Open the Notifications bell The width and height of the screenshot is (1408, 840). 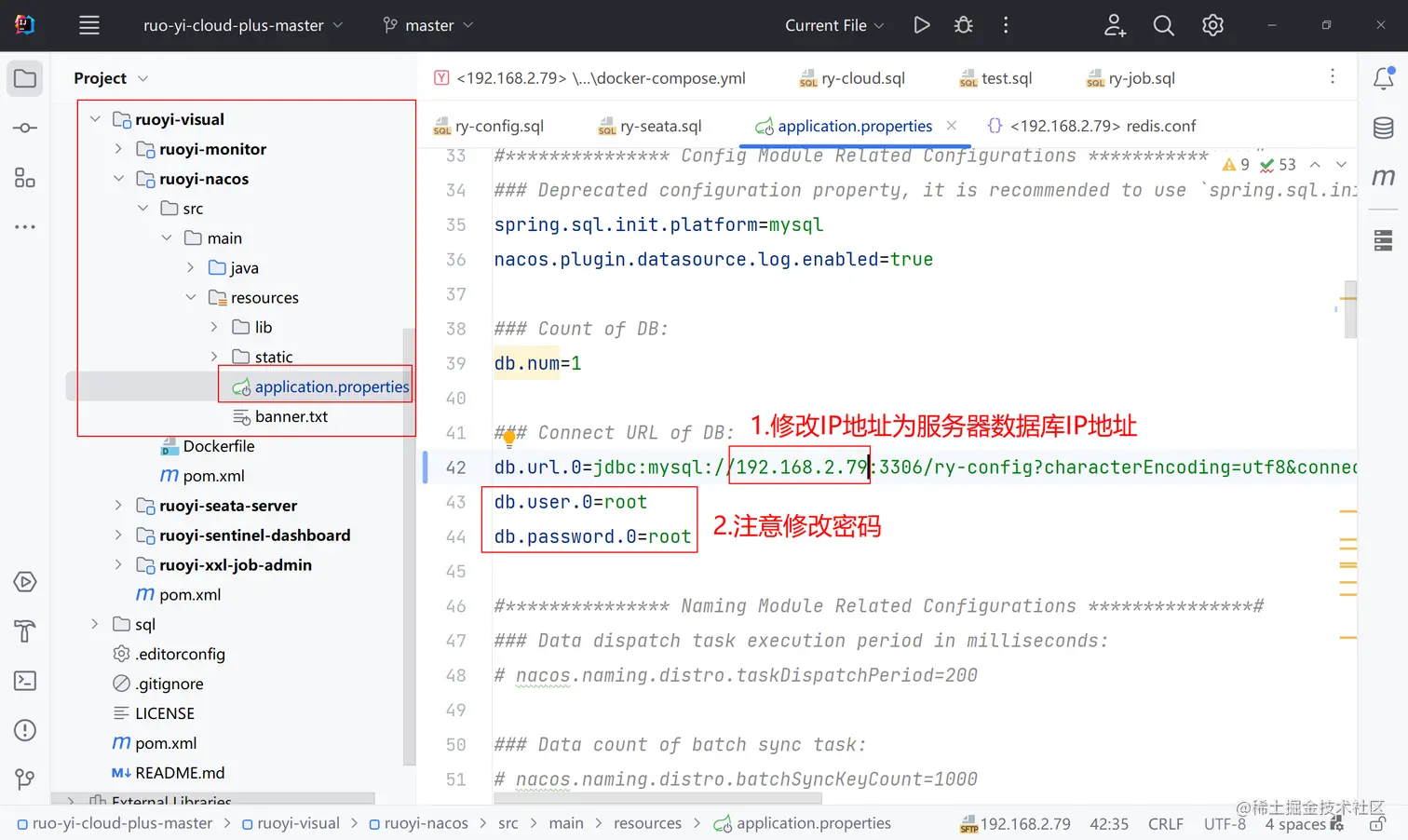coord(1384,78)
